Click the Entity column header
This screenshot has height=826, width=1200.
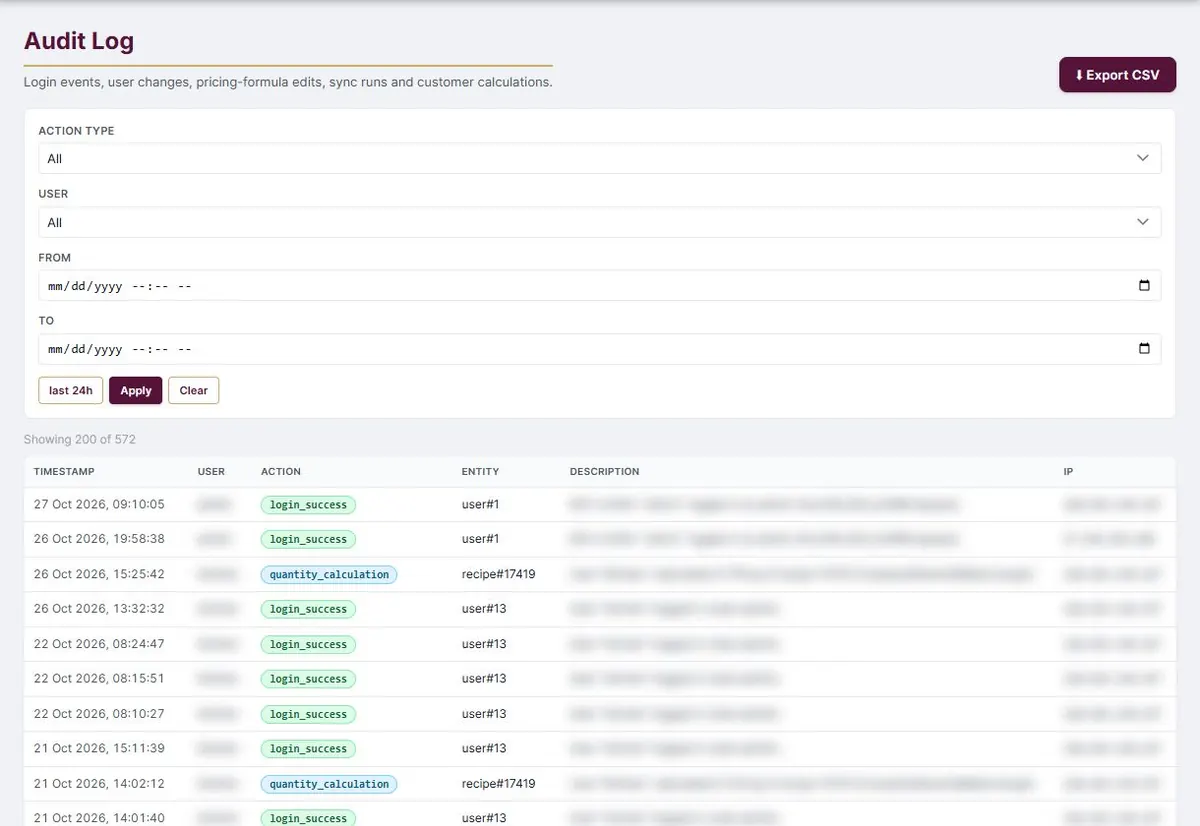[480, 471]
